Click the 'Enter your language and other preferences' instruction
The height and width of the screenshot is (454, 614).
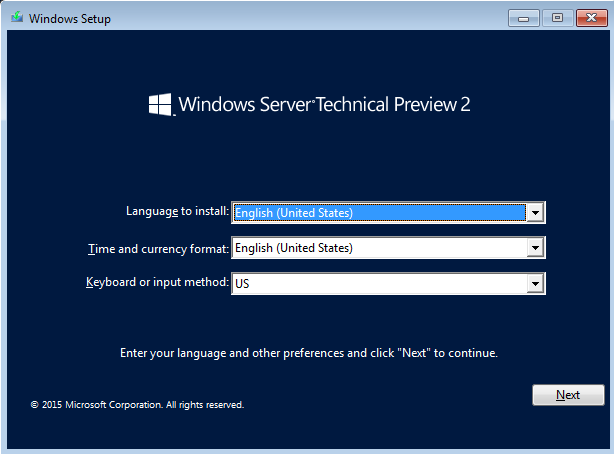[309, 353]
